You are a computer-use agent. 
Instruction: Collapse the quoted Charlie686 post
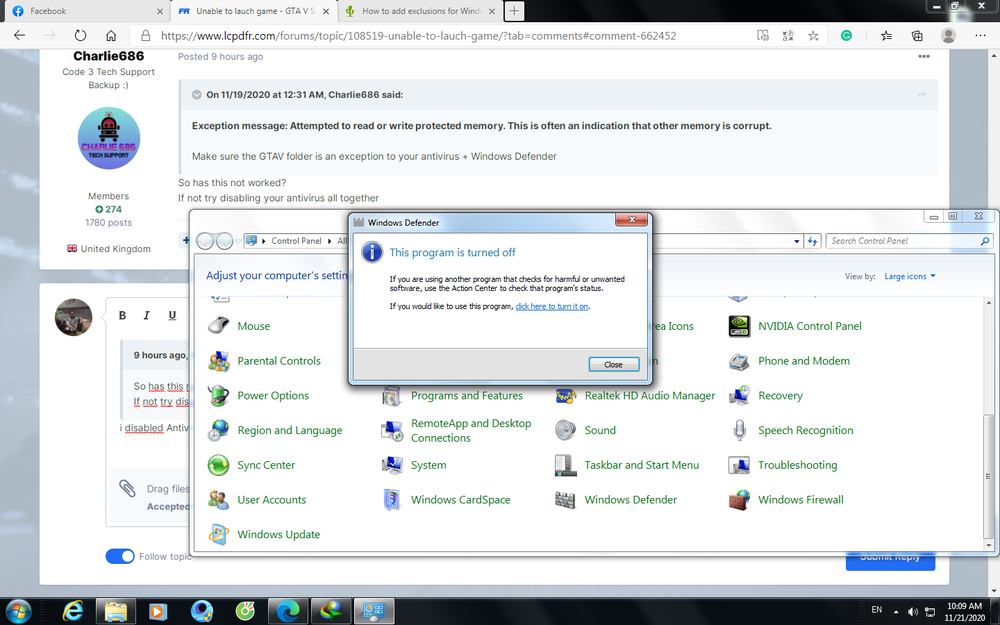197,94
